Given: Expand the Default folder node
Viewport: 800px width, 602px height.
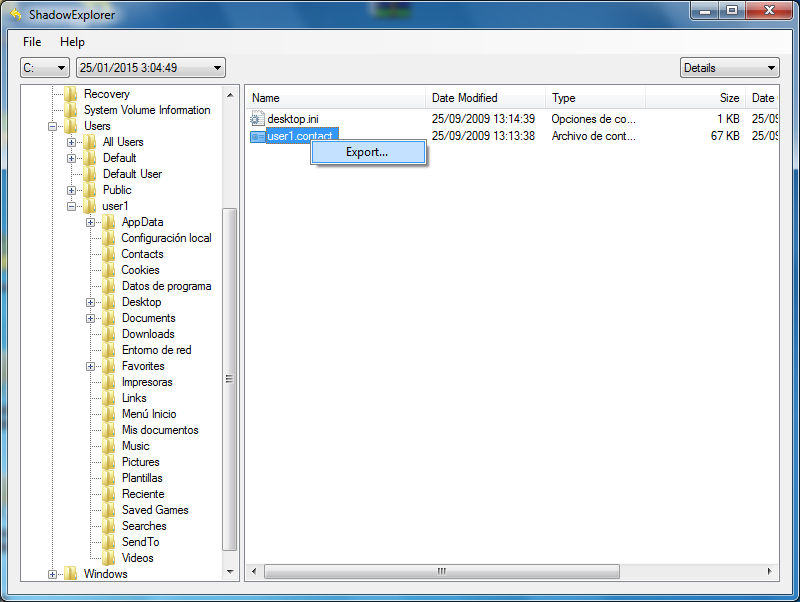Looking at the screenshot, I should click(71, 158).
